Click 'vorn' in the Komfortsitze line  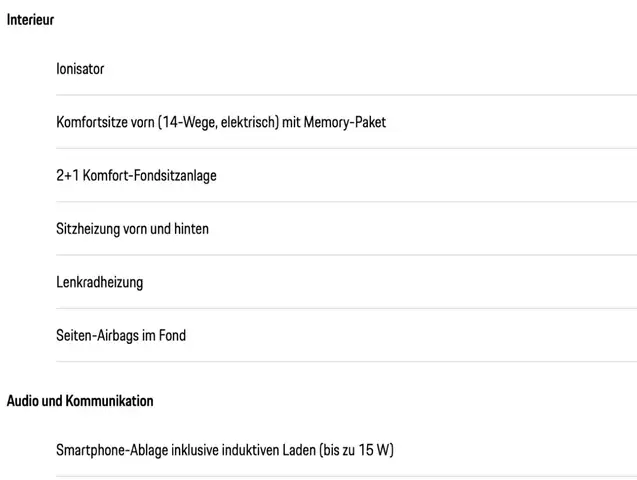pyautogui.click(x=142, y=122)
